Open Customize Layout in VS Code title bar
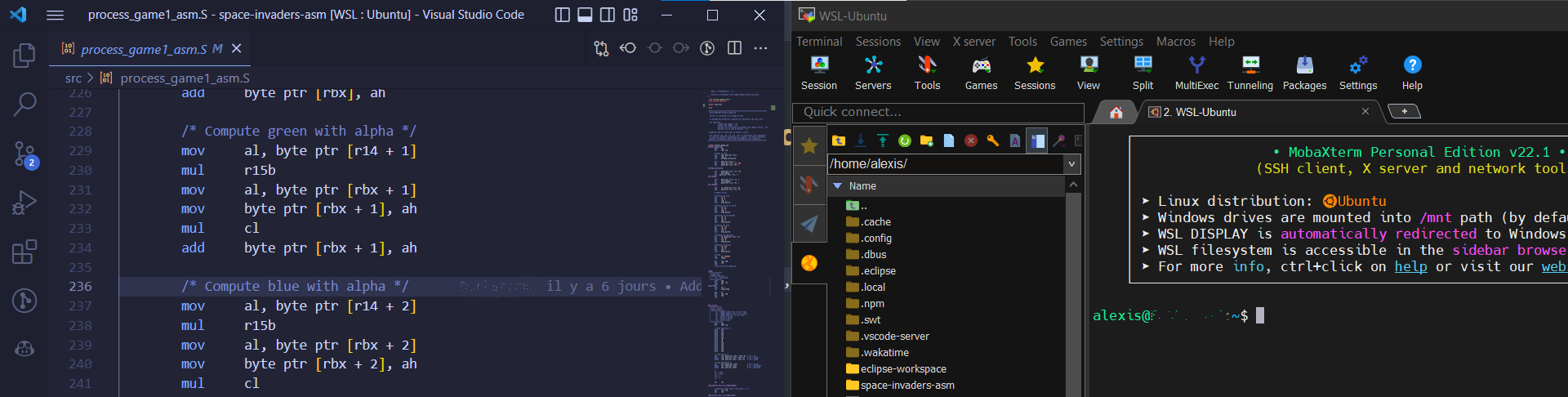This screenshot has width=1568, height=397. tap(630, 15)
